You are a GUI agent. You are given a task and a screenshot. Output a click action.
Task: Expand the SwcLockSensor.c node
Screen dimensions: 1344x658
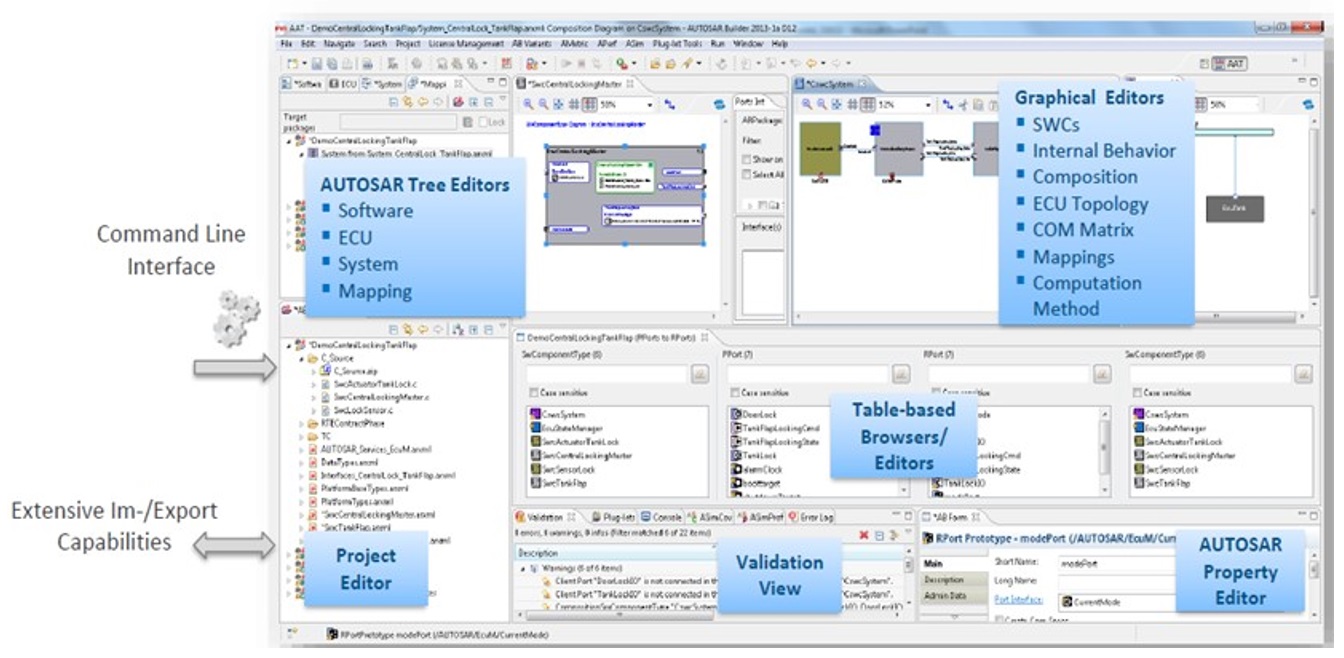(312, 410)
